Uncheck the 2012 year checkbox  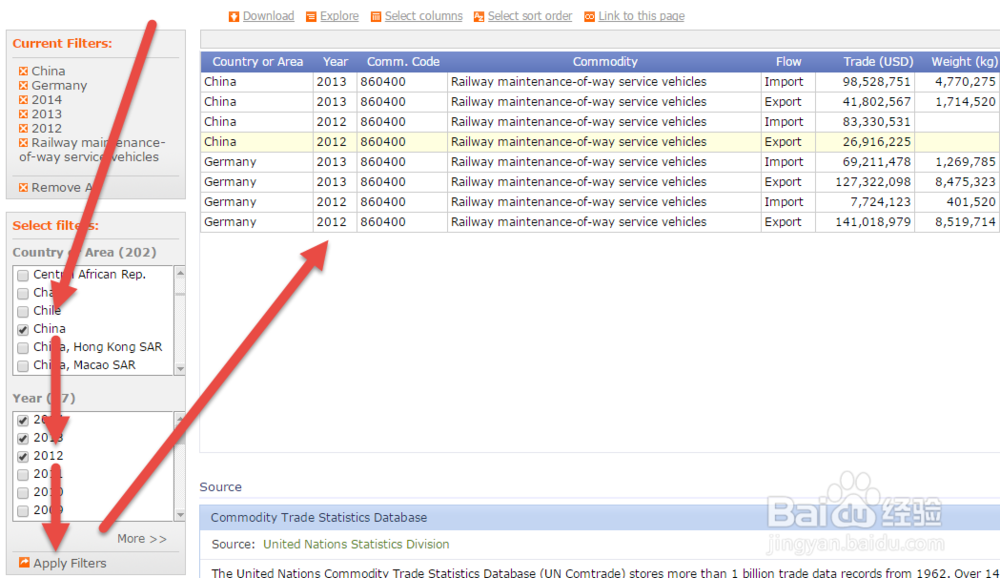(23, 457)
